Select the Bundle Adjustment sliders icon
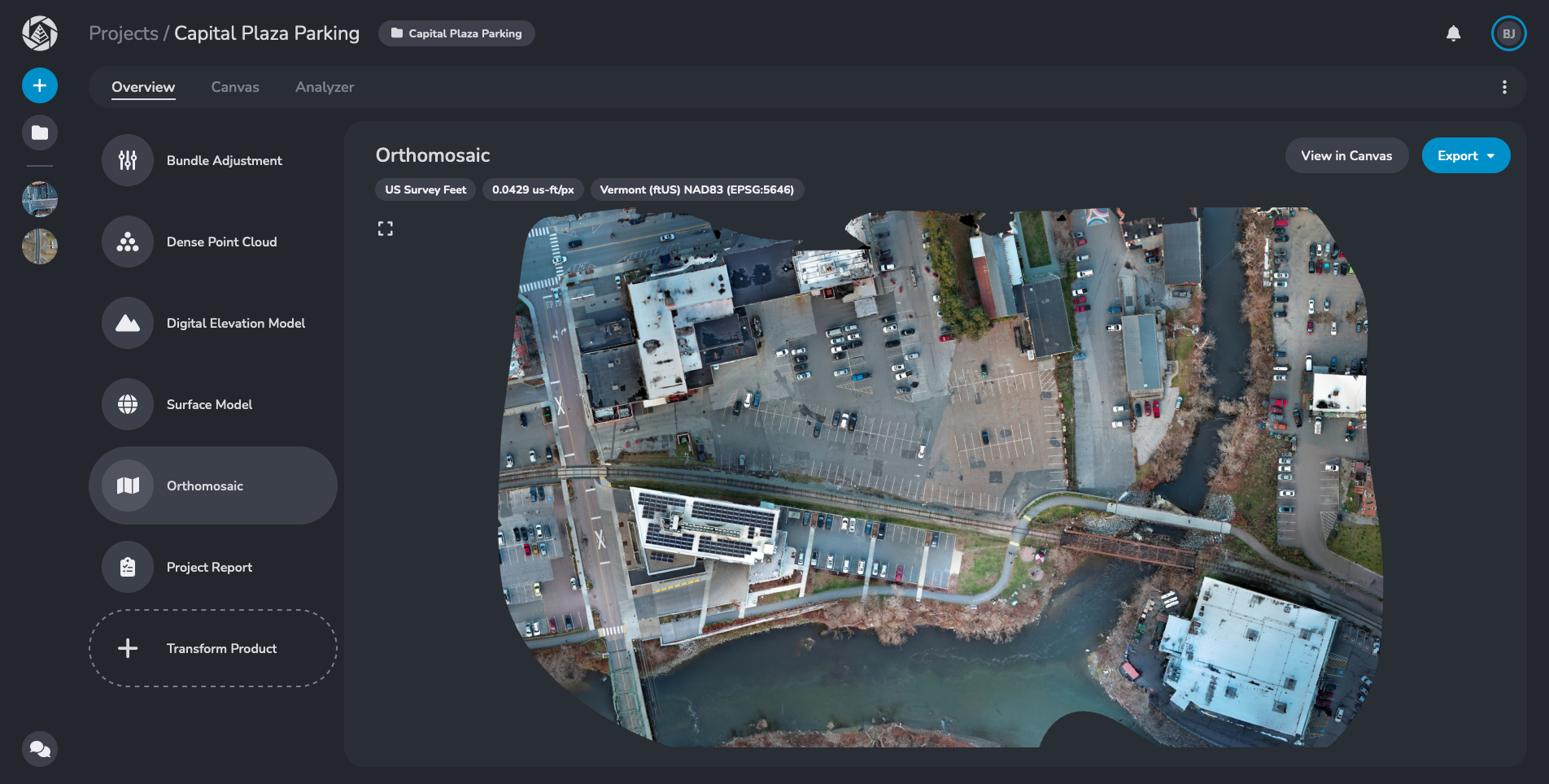The image size is (1549, 784). [x=128, y=160]
